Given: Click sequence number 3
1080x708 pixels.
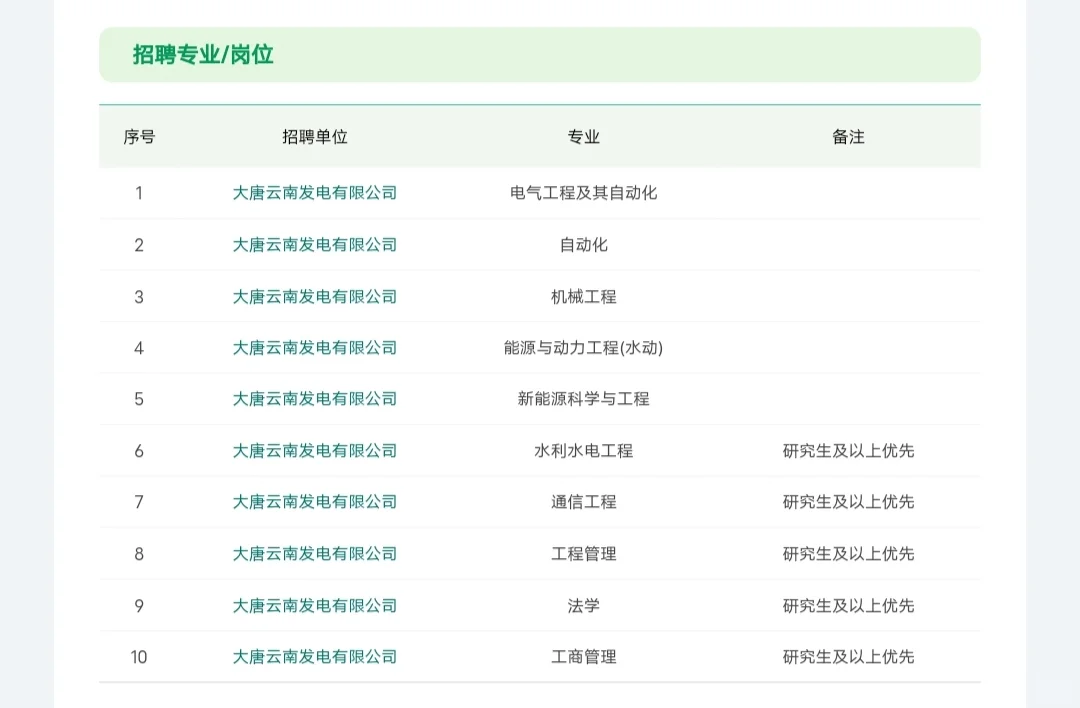Looking at the screenshot, I should [x=139, y=297].
